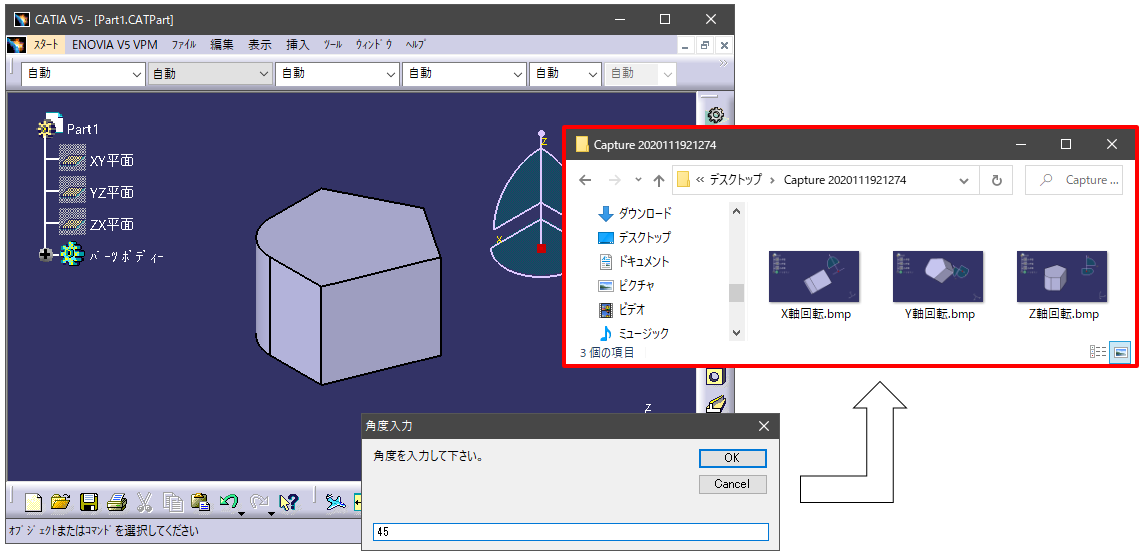Open the 挿入 menu
This screenshot has height=558, width=1145.
coord(298,45)
